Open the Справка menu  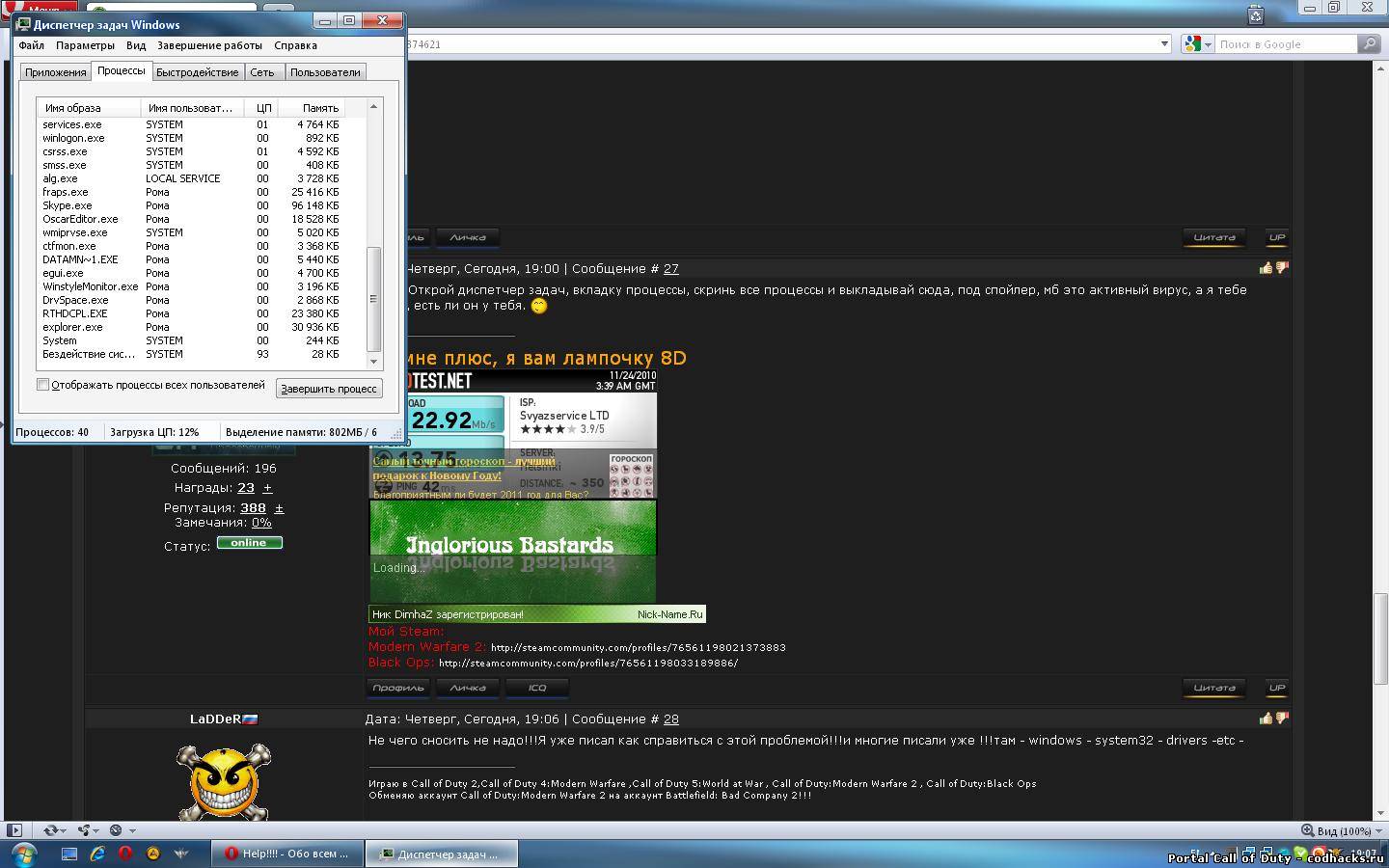[x=295, y=45]
